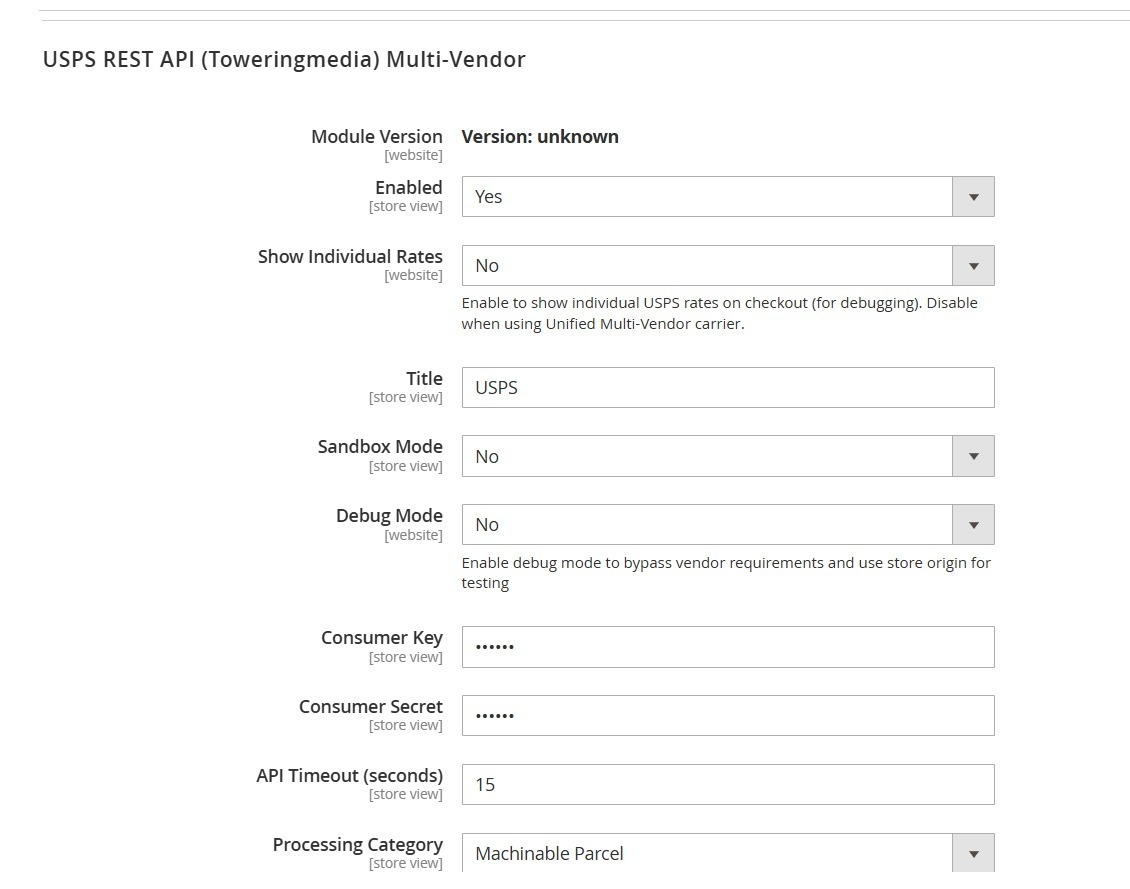1130x889 pixels.
Task: Click the Title input field containing USPS
Action: [x=728, y=388]
